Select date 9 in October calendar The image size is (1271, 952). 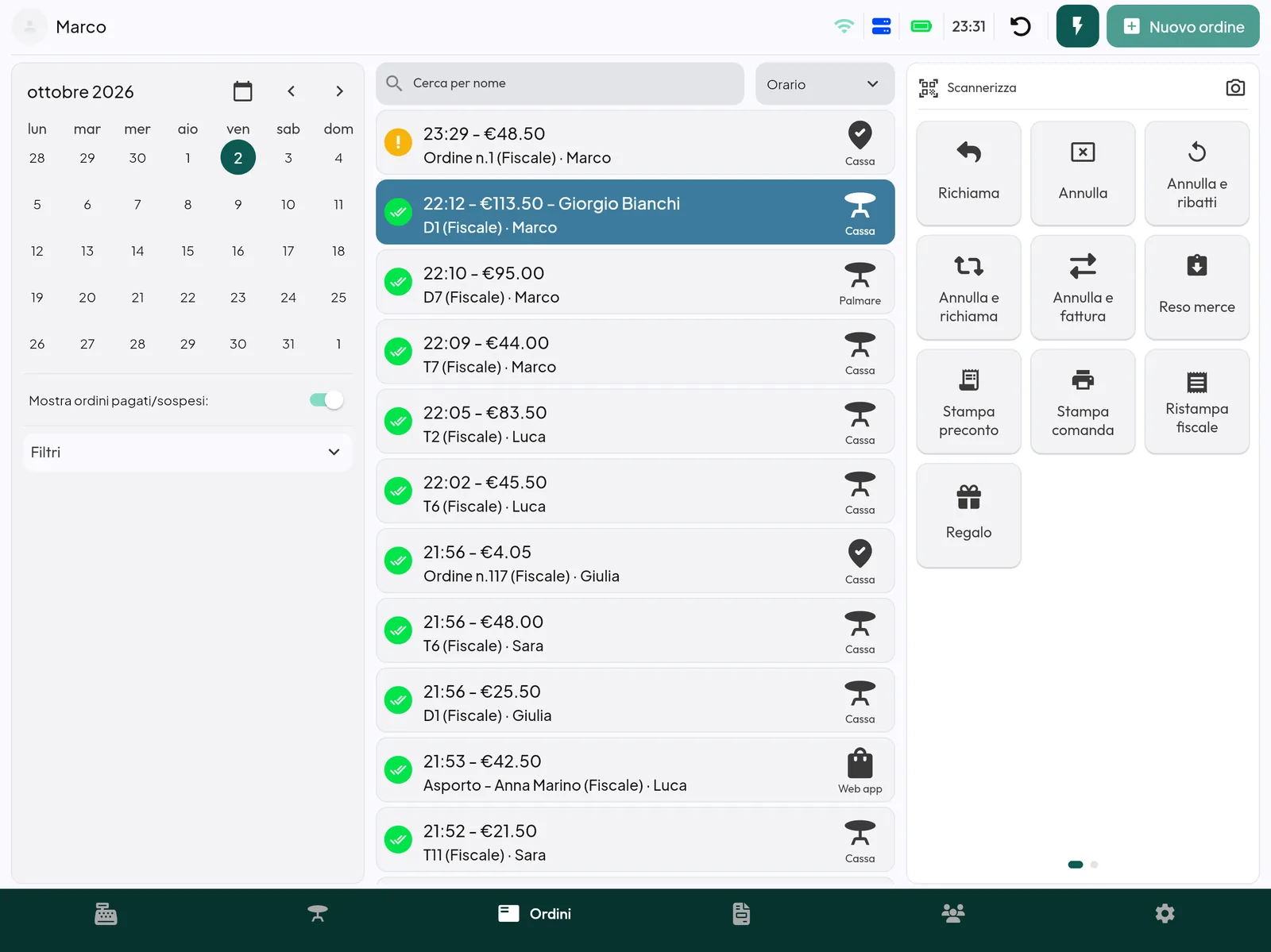pyautogui.click(x=238, y=204)
